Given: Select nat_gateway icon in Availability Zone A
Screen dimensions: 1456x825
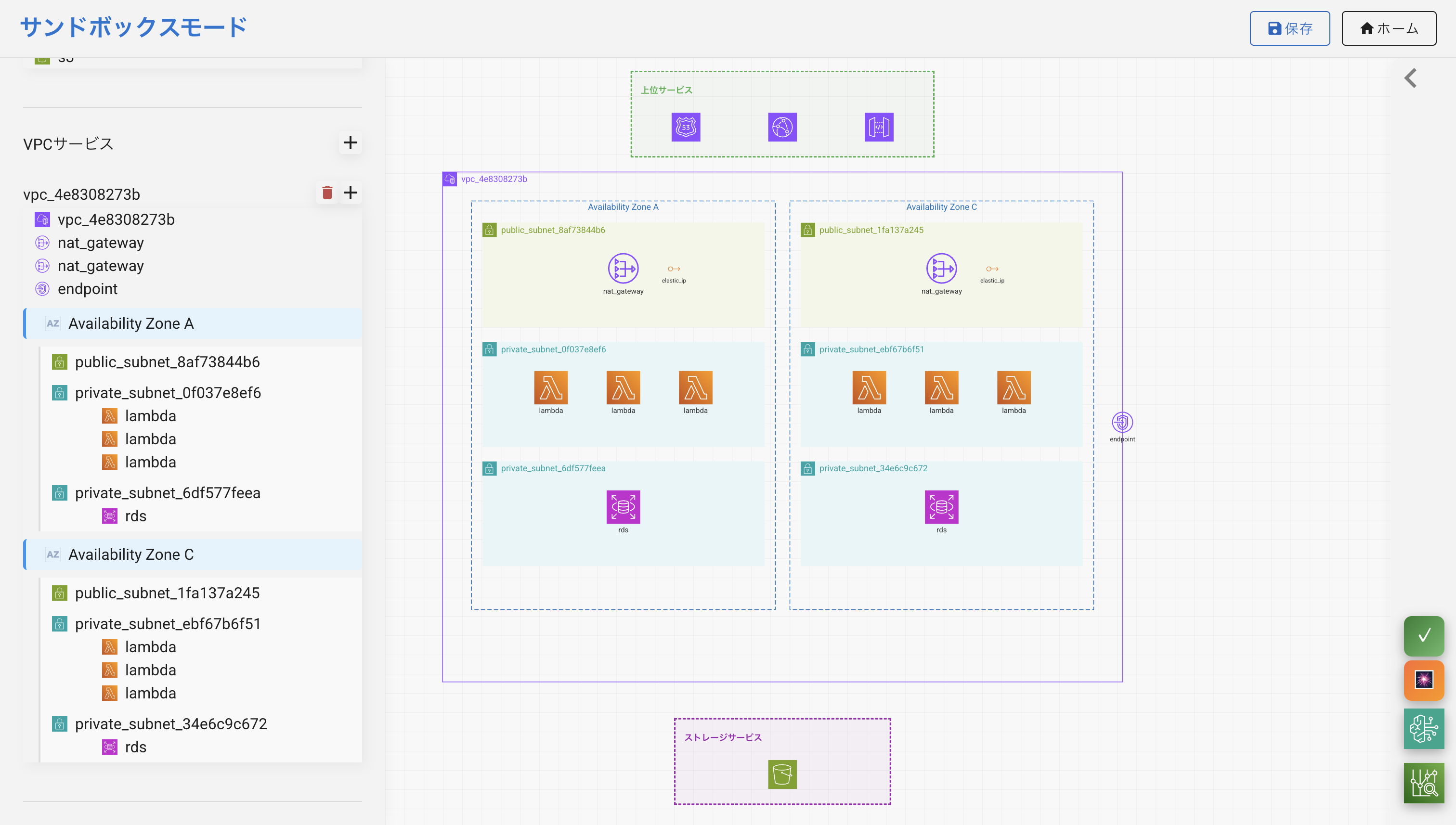Looking at the screenshot, I should [623, 269].
